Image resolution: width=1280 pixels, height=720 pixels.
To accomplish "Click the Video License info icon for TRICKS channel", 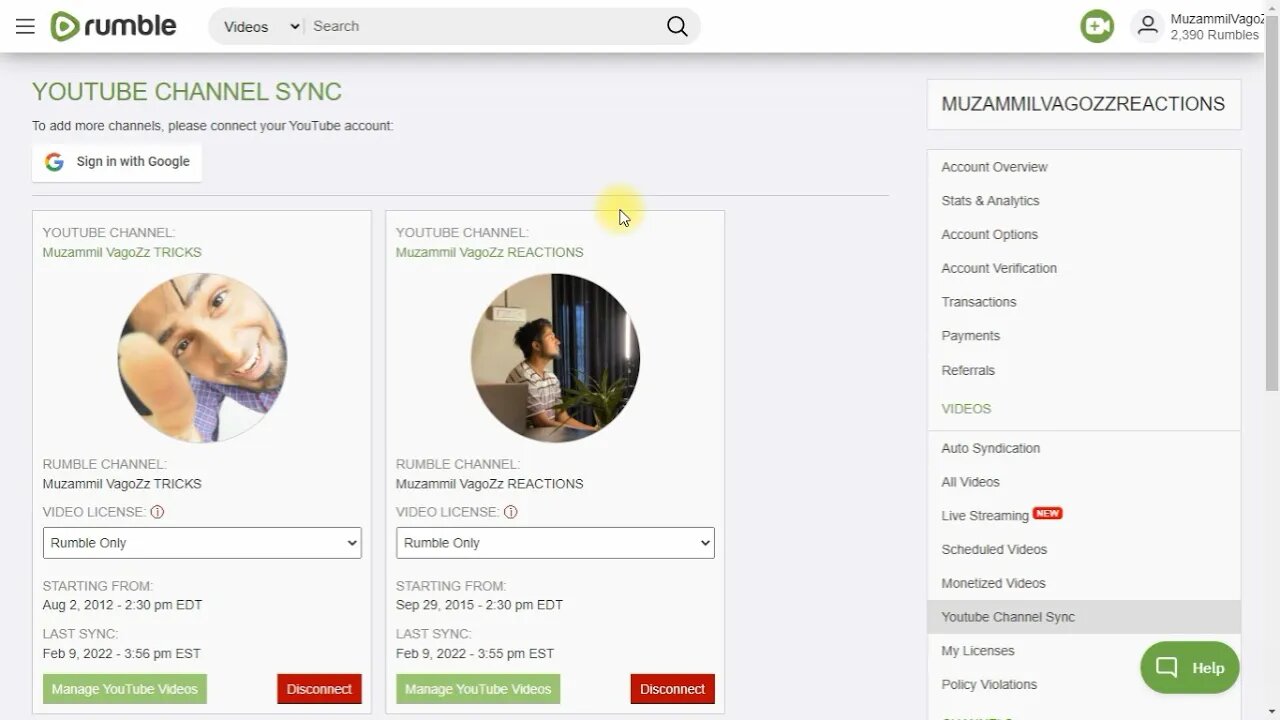I will point(157,512).
